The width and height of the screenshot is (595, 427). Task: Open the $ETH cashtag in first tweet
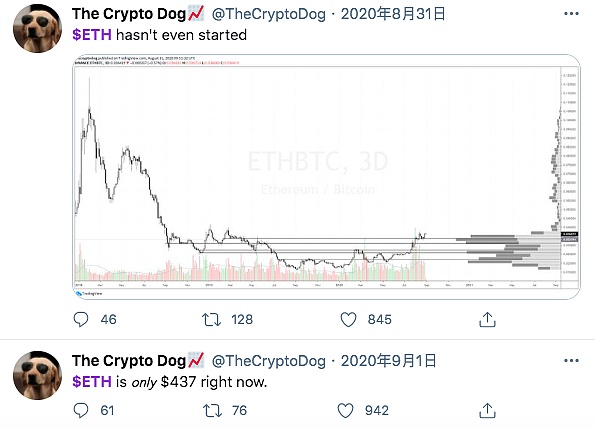coord(92,35)
